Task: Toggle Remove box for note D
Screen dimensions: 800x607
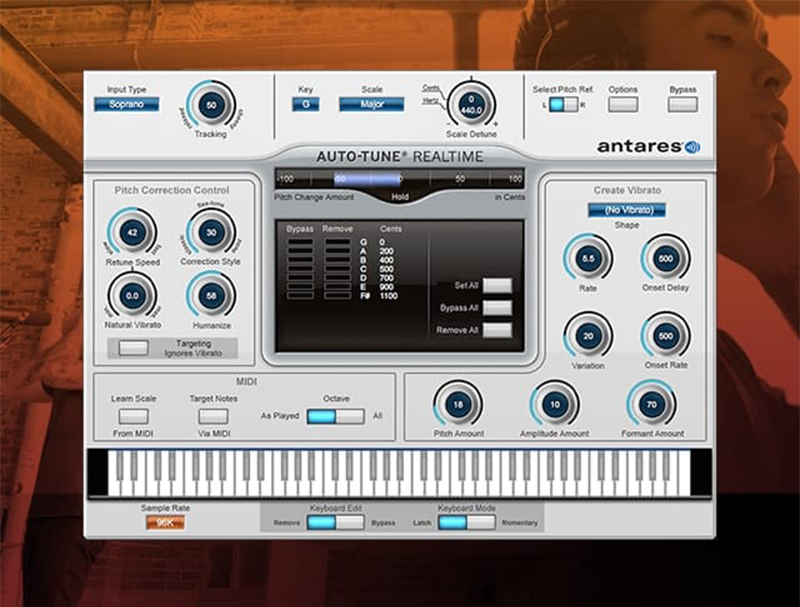Action: tap(337, 278)
